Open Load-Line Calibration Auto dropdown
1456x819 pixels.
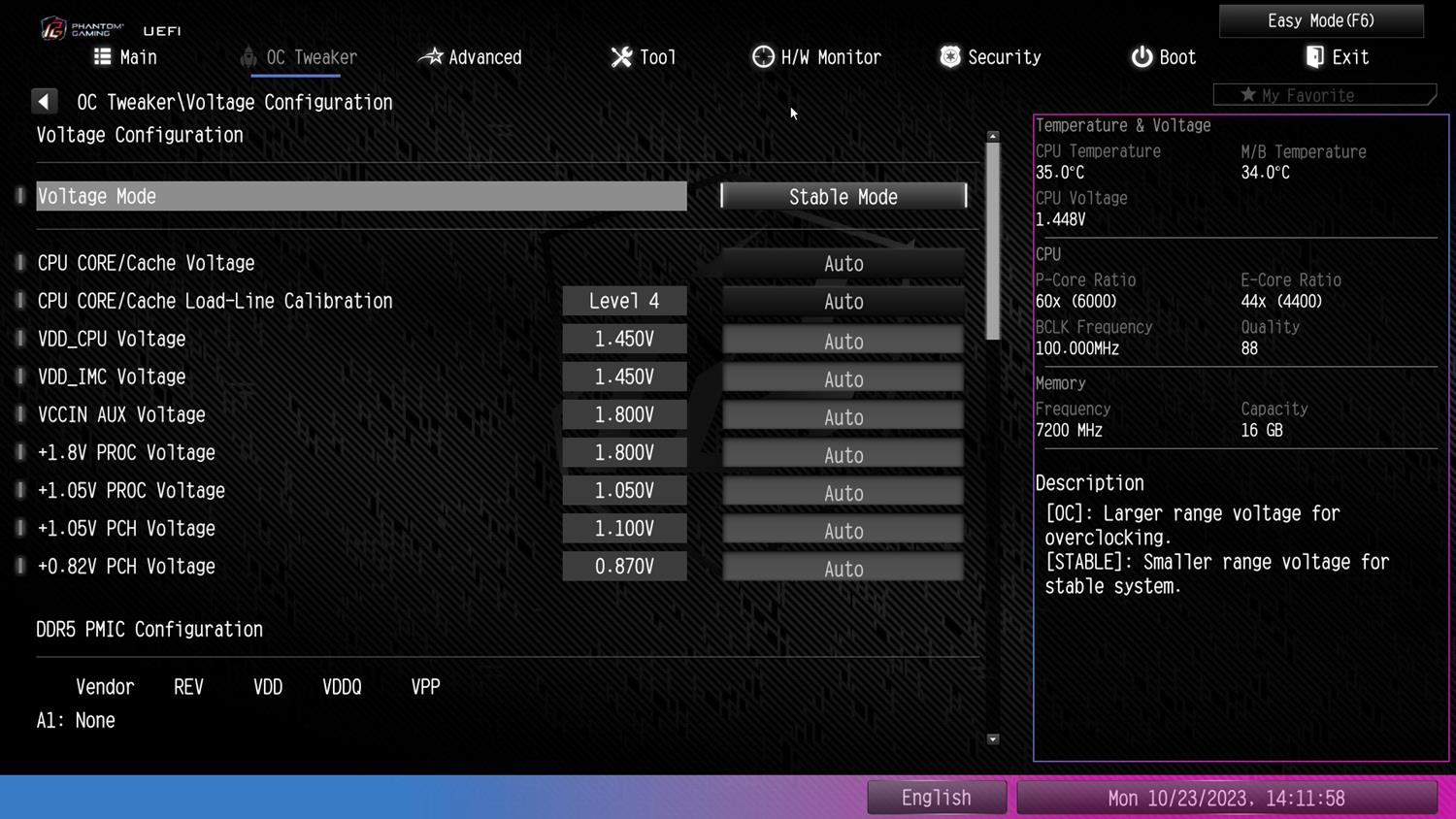click(843, 302)
